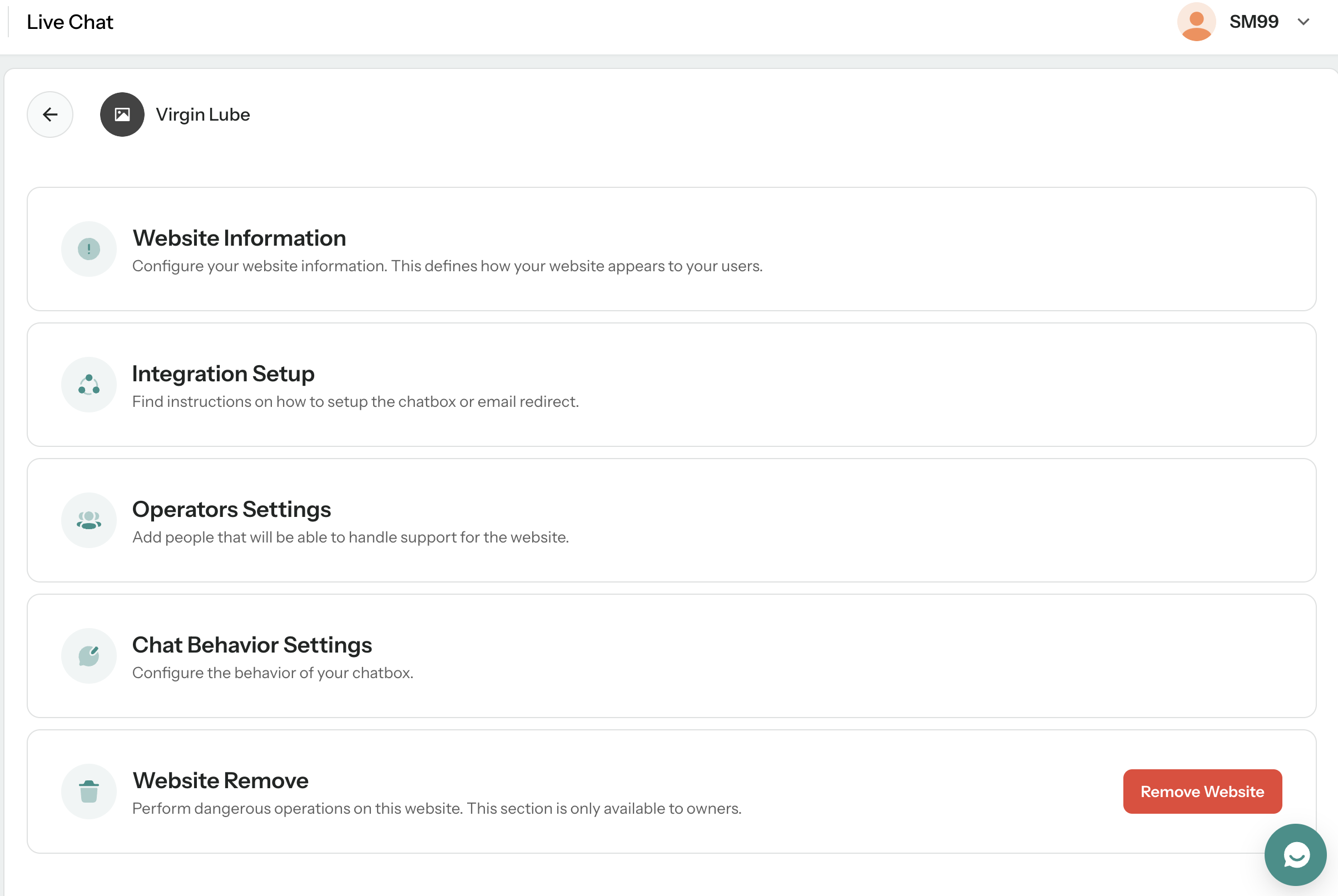Click the SM99 username label
Viewport: 1338px width, 896px height.
(1253, 22)
